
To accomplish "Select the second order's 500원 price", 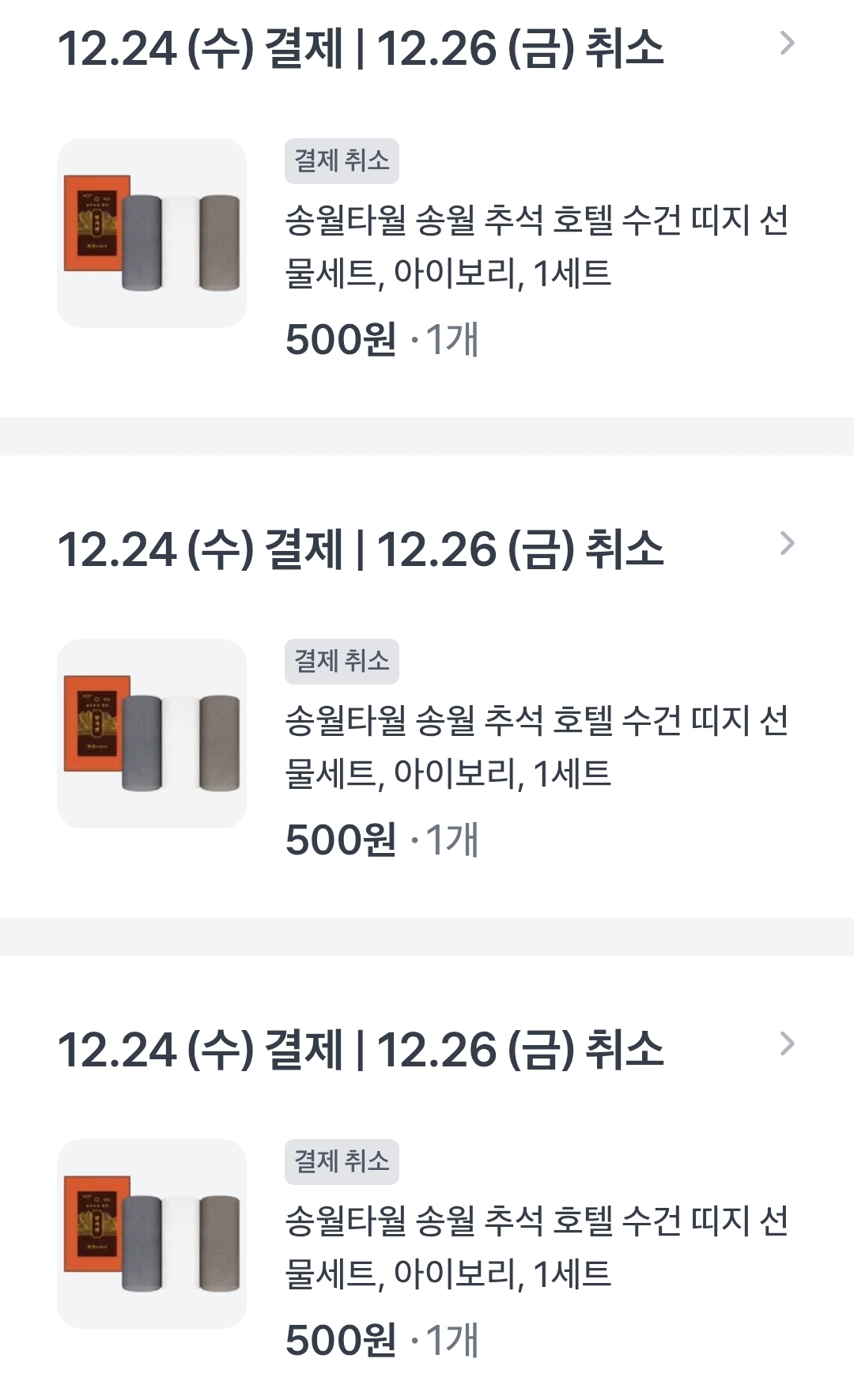I will 340,840.
